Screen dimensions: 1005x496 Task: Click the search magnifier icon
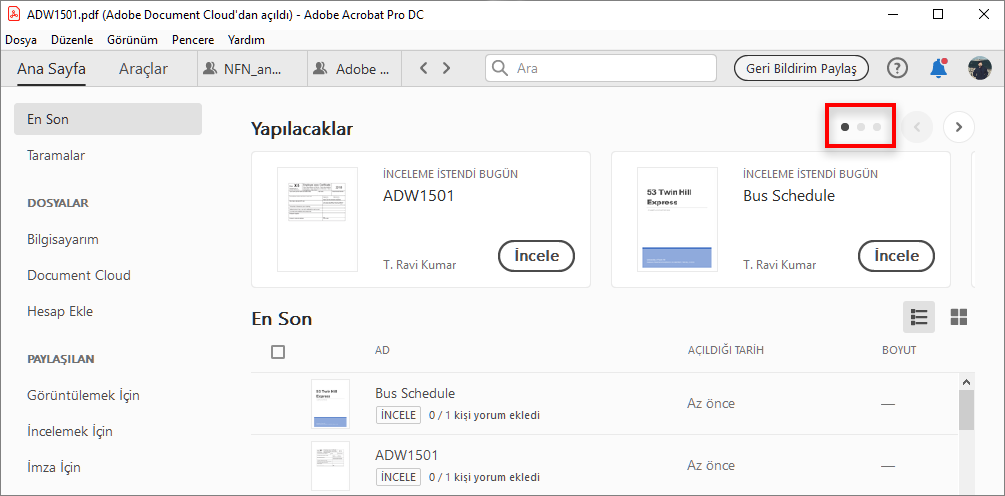click(x=501, y=68)
